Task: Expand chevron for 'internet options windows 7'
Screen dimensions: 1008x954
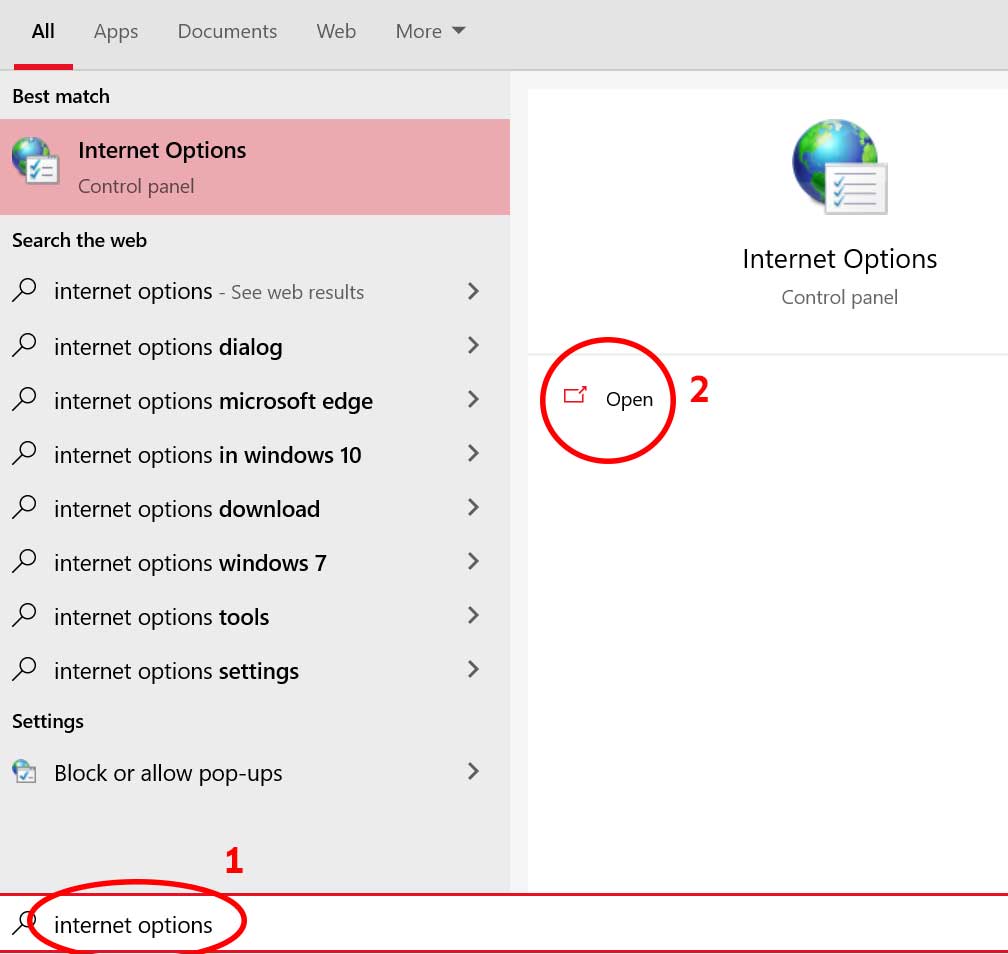Action: [x=473, y=561]
